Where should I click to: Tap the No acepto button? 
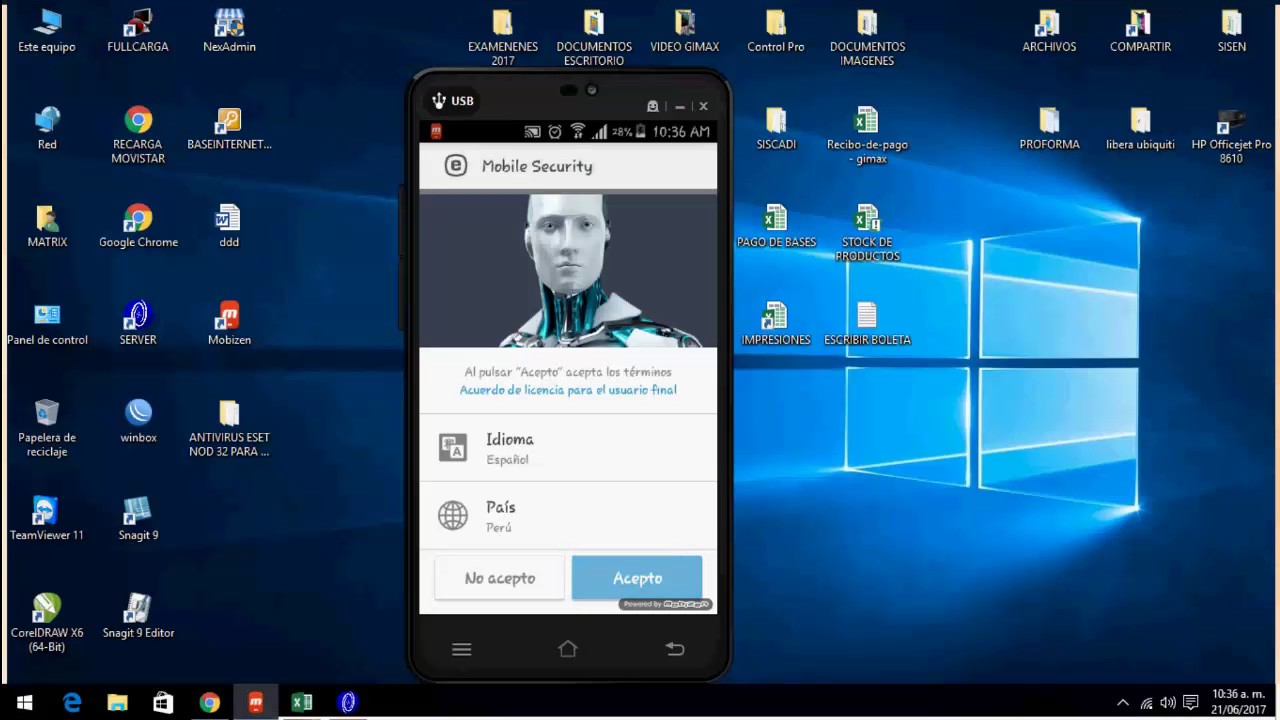click(x=500, y=578)
